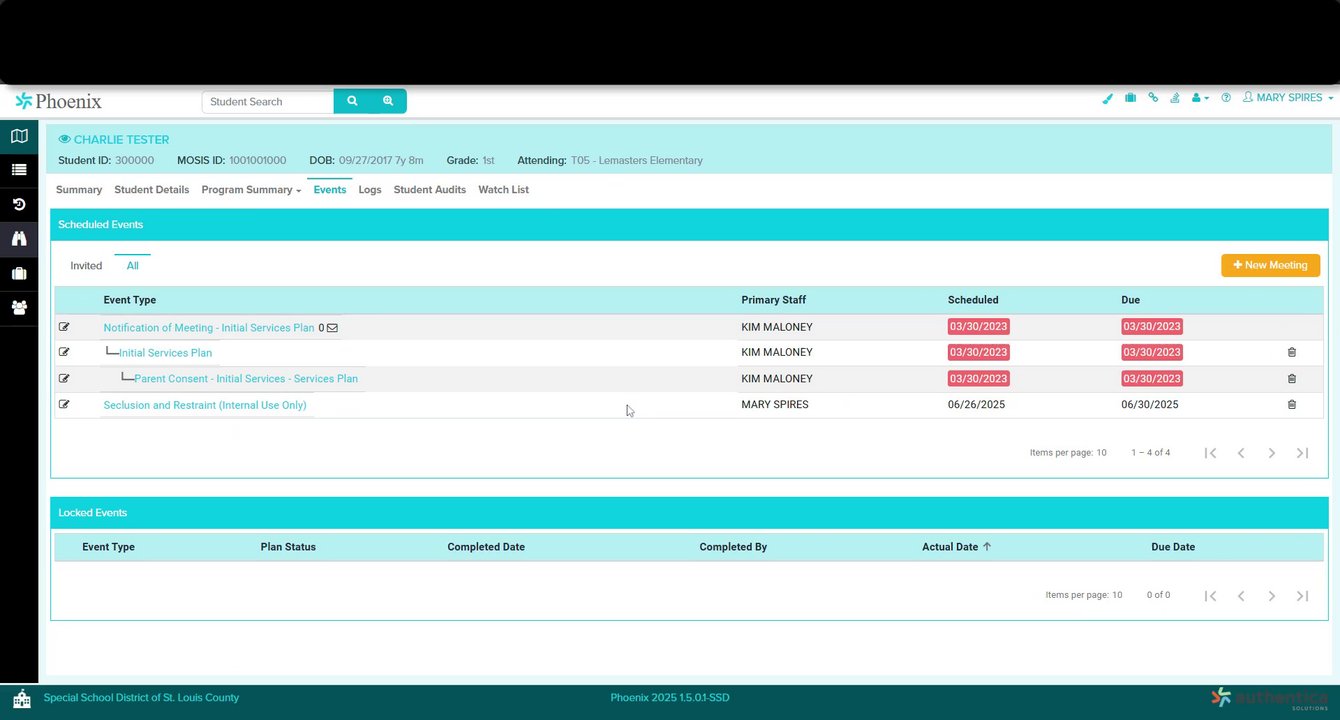
Task: Click the 06/26/2025 scheduled date cell
Action: (977, 405)
